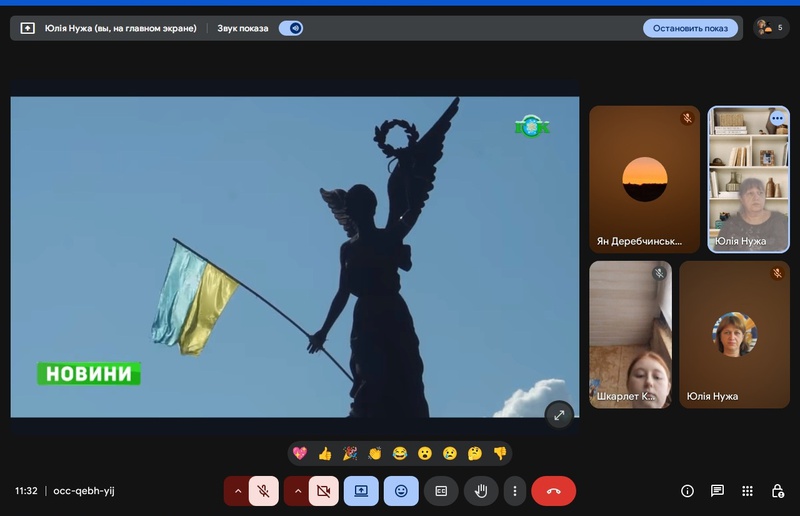Send the thumbs up emoji reaction

pyautogui.click(x=325, y=453)
